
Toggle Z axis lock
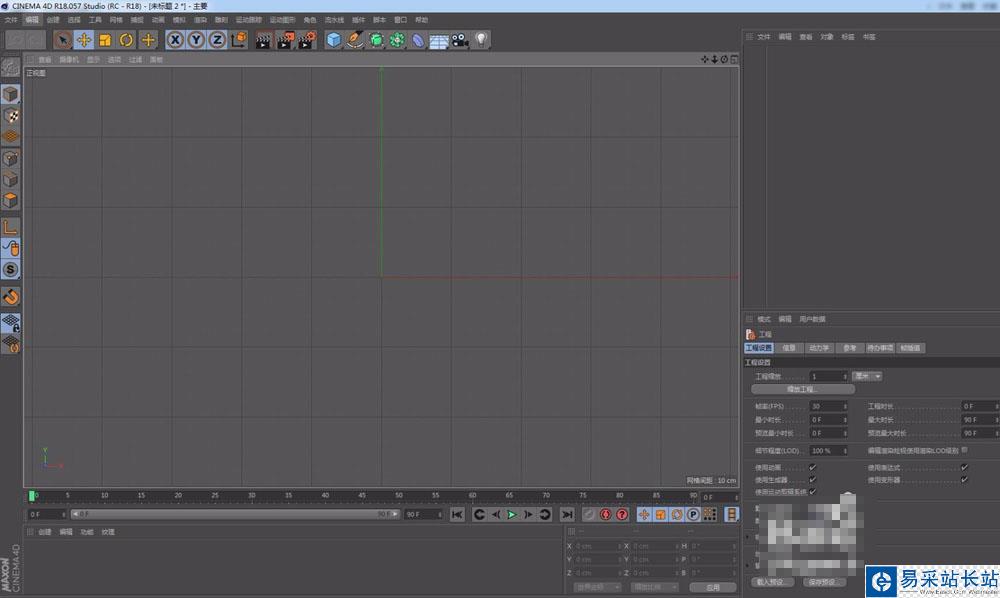[x=217, y=40]
